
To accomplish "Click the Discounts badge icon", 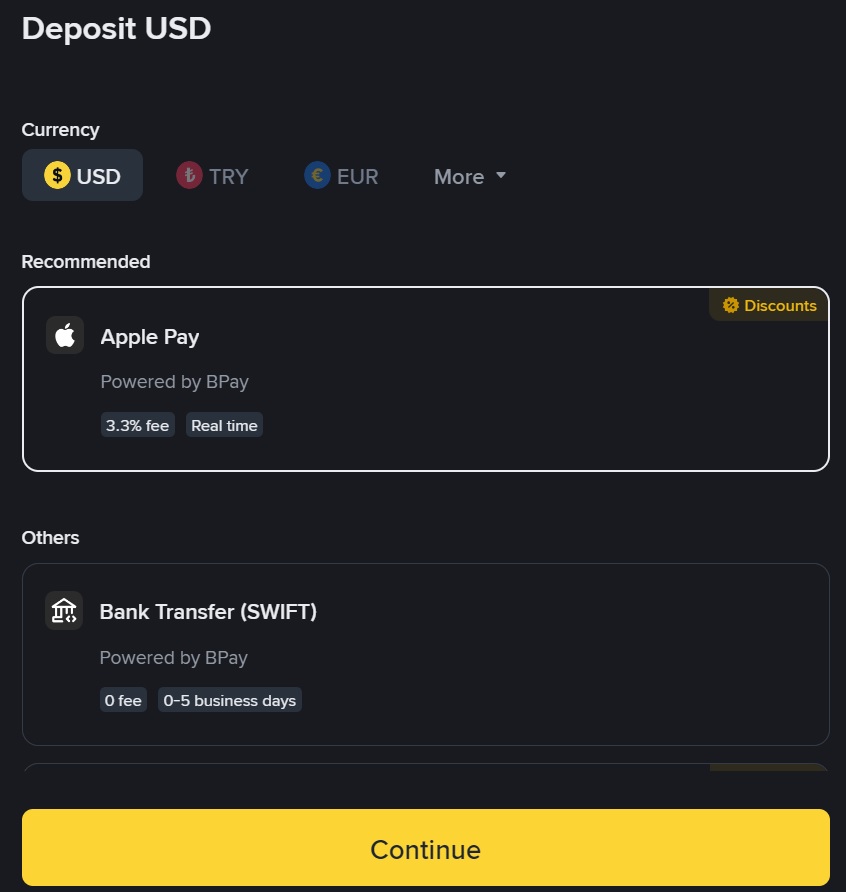I will 731,306.
